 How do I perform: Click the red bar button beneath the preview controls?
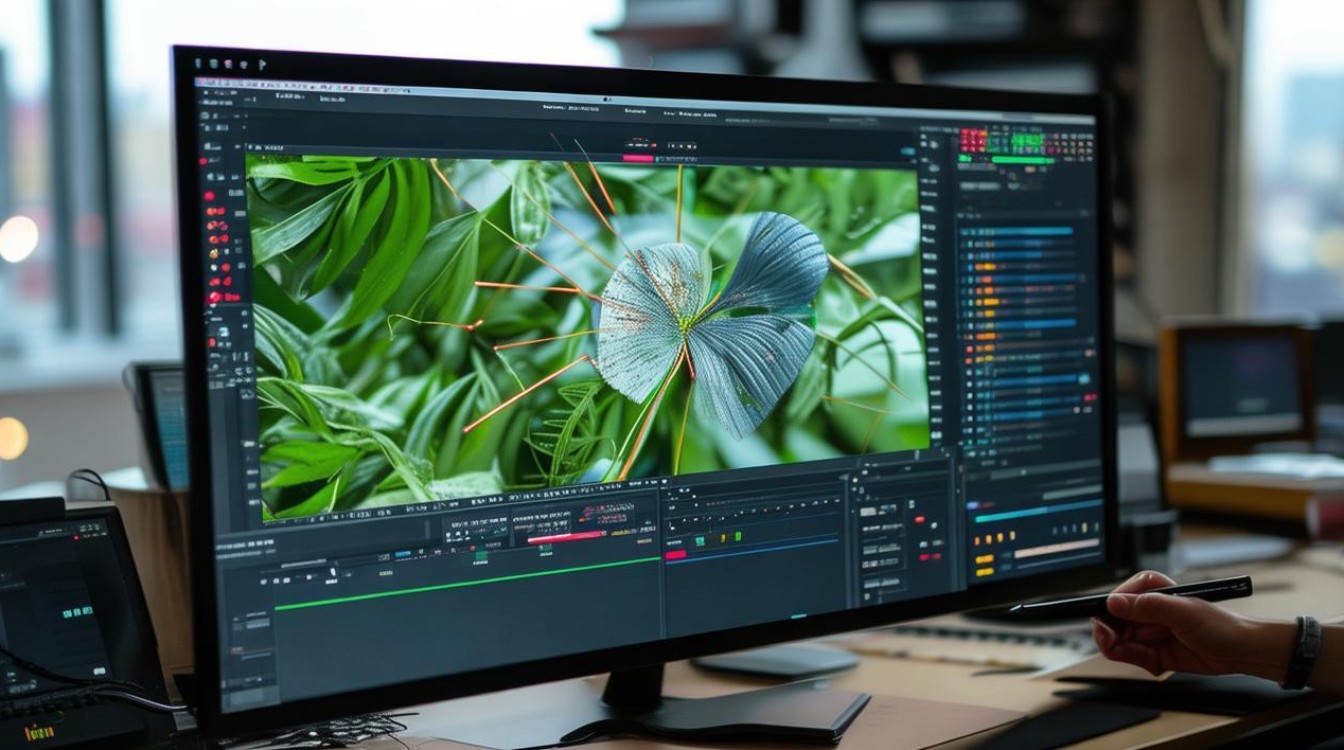[566, 538]
